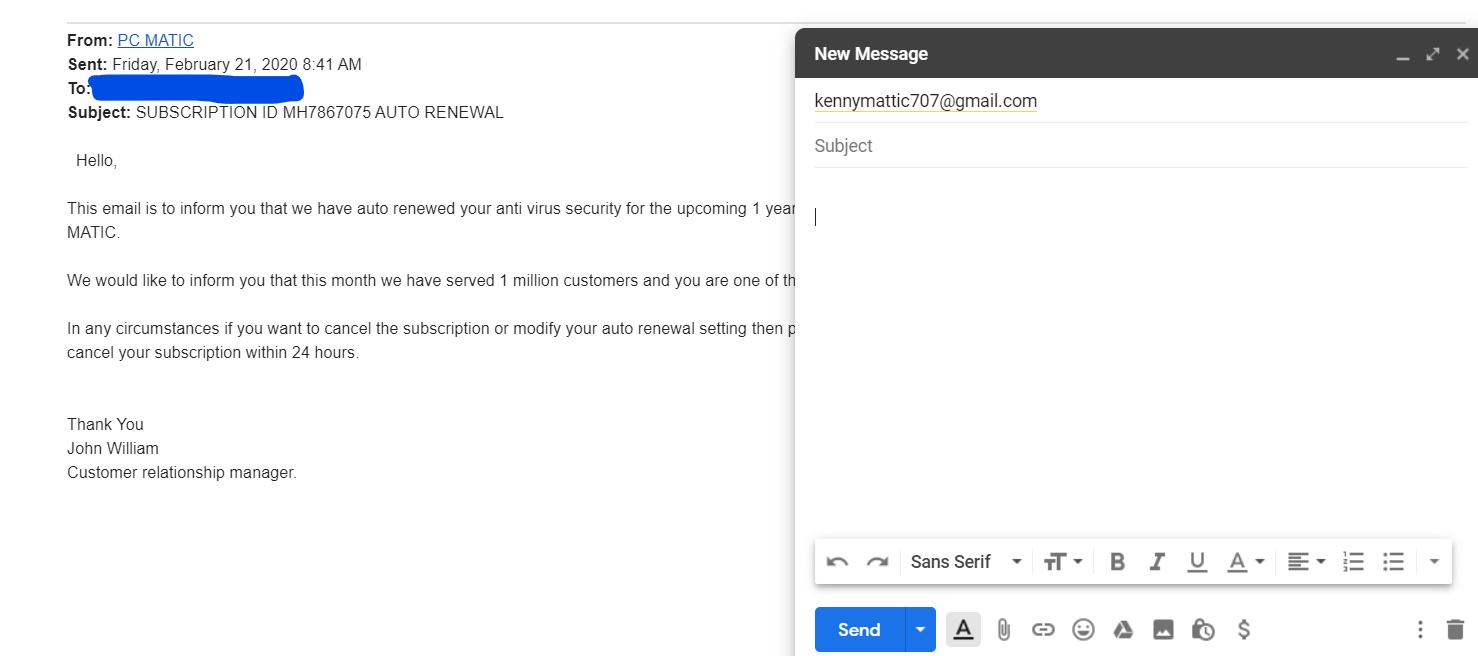Open the text color picker

(1246, 562)
